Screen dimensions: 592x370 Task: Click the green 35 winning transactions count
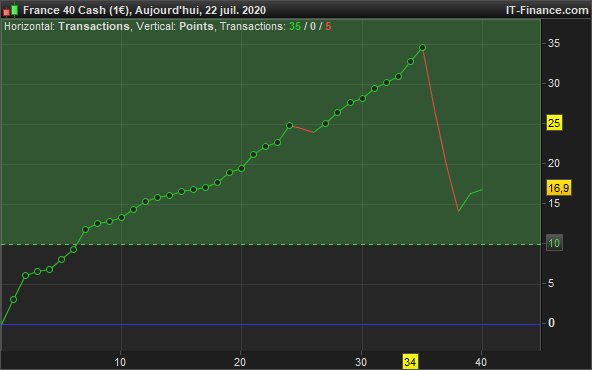click(x=295, y=26)
